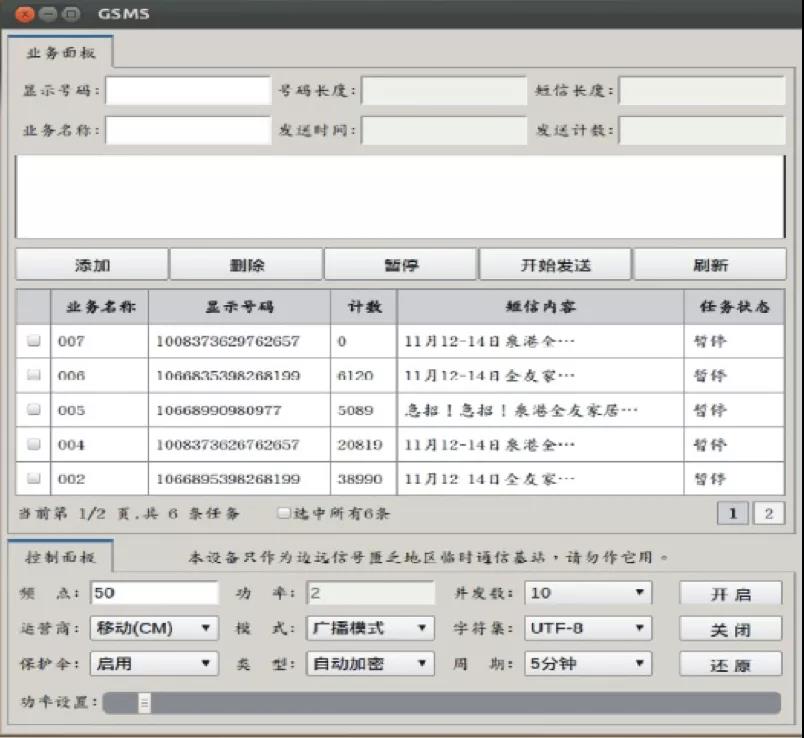Expand the 运营商 dropdown set to 移动(CM)
This screenshot has height=738, width=804.
click(154, 628)
